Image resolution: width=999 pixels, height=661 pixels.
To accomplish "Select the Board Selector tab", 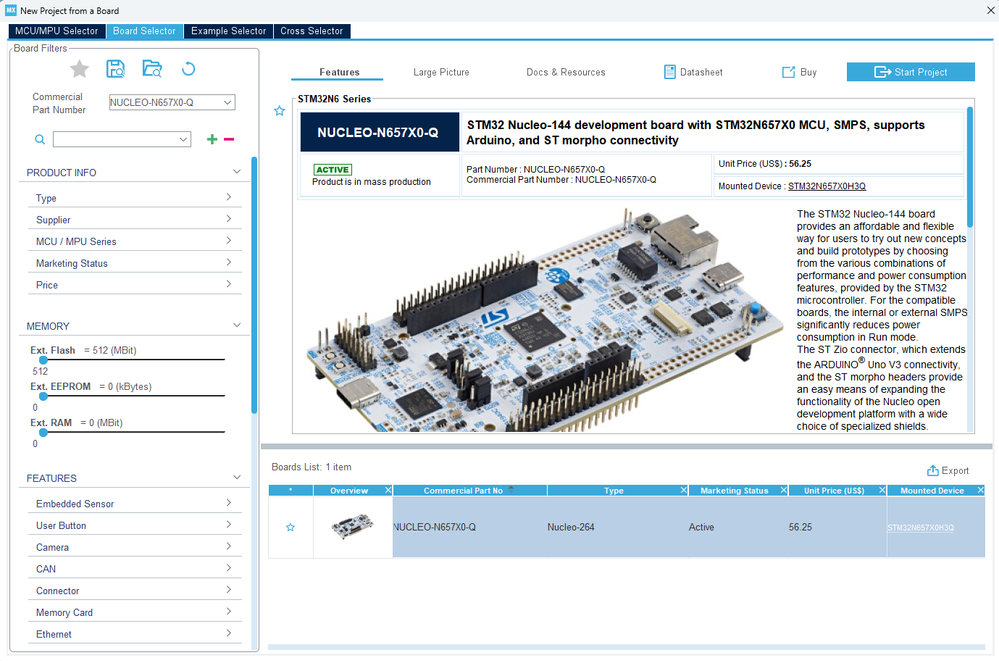I will point(145,31).
